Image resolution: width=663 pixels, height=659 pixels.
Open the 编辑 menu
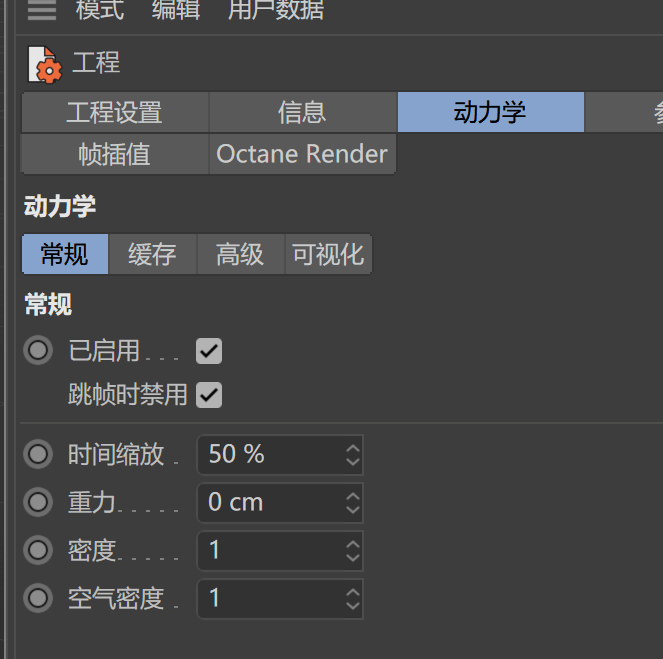(x=176, y=10)
